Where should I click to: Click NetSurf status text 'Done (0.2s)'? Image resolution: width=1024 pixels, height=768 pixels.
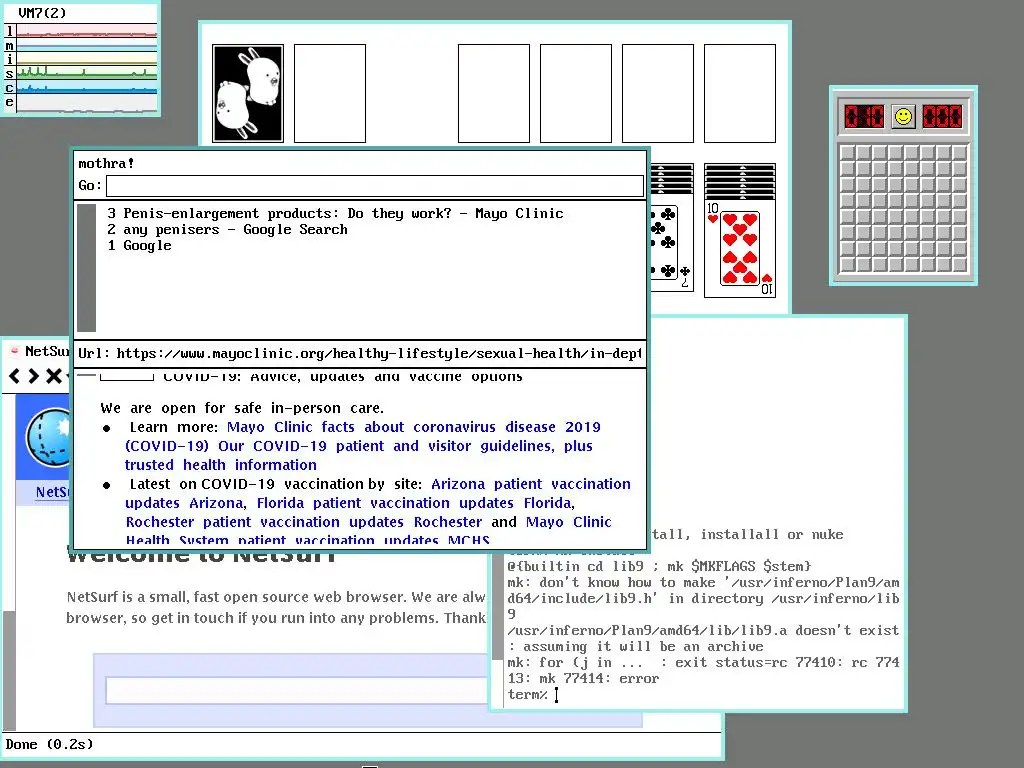[x=50, y=744]
